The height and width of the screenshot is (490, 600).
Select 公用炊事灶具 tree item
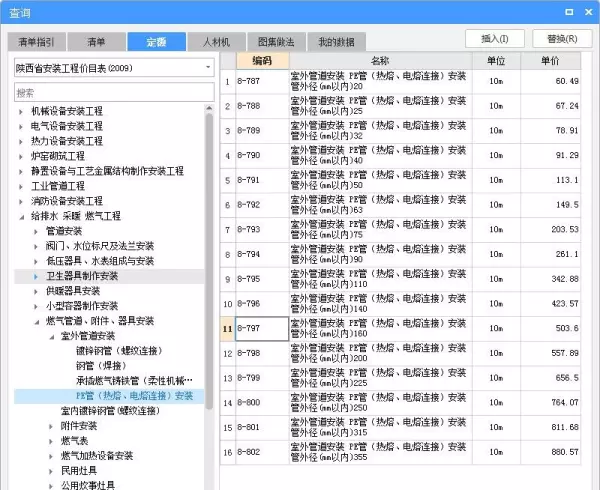[x=88, y=485]
